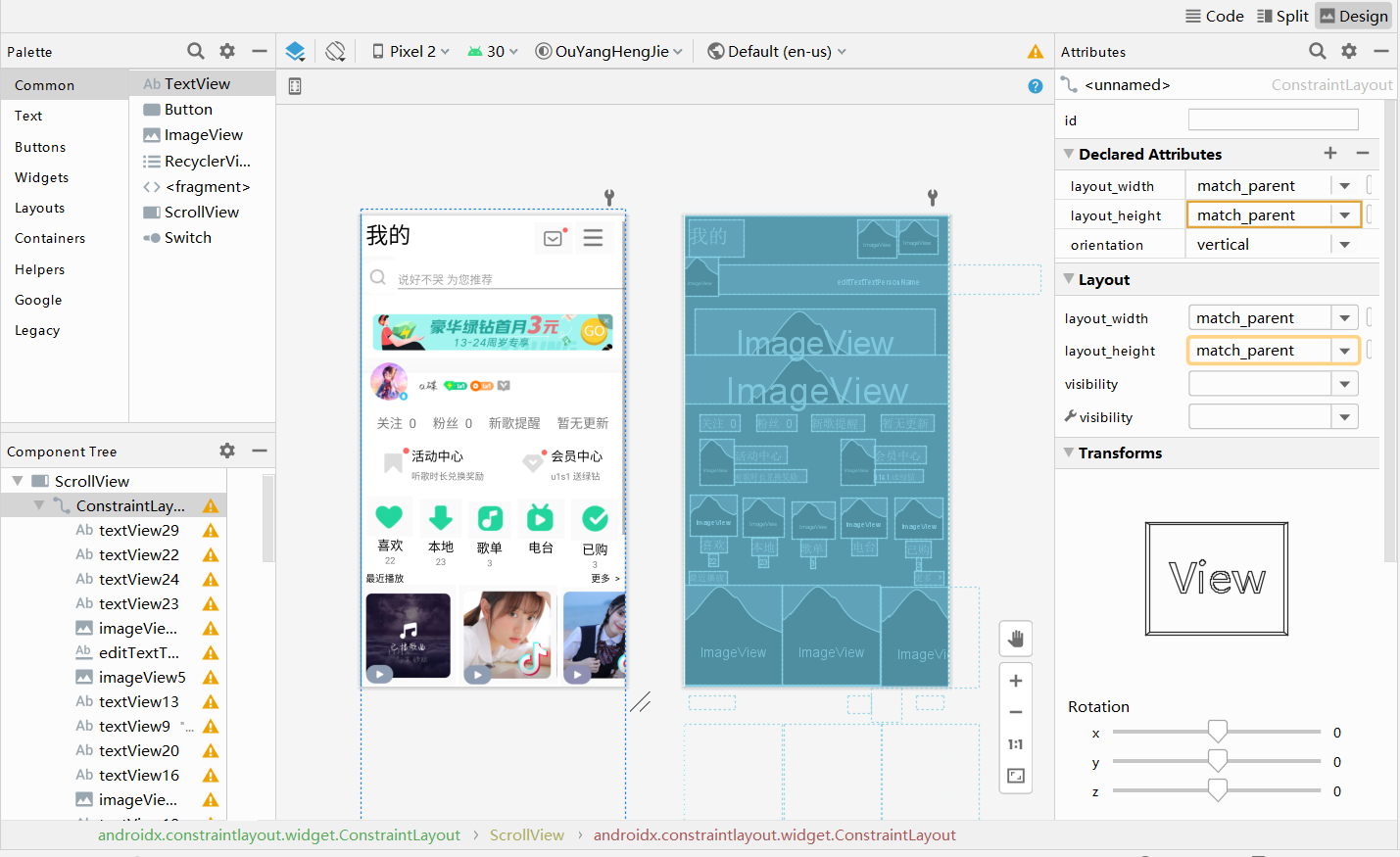Minimize the Attributes panel
1400x857 pixels.
[x=1381, y=51]
